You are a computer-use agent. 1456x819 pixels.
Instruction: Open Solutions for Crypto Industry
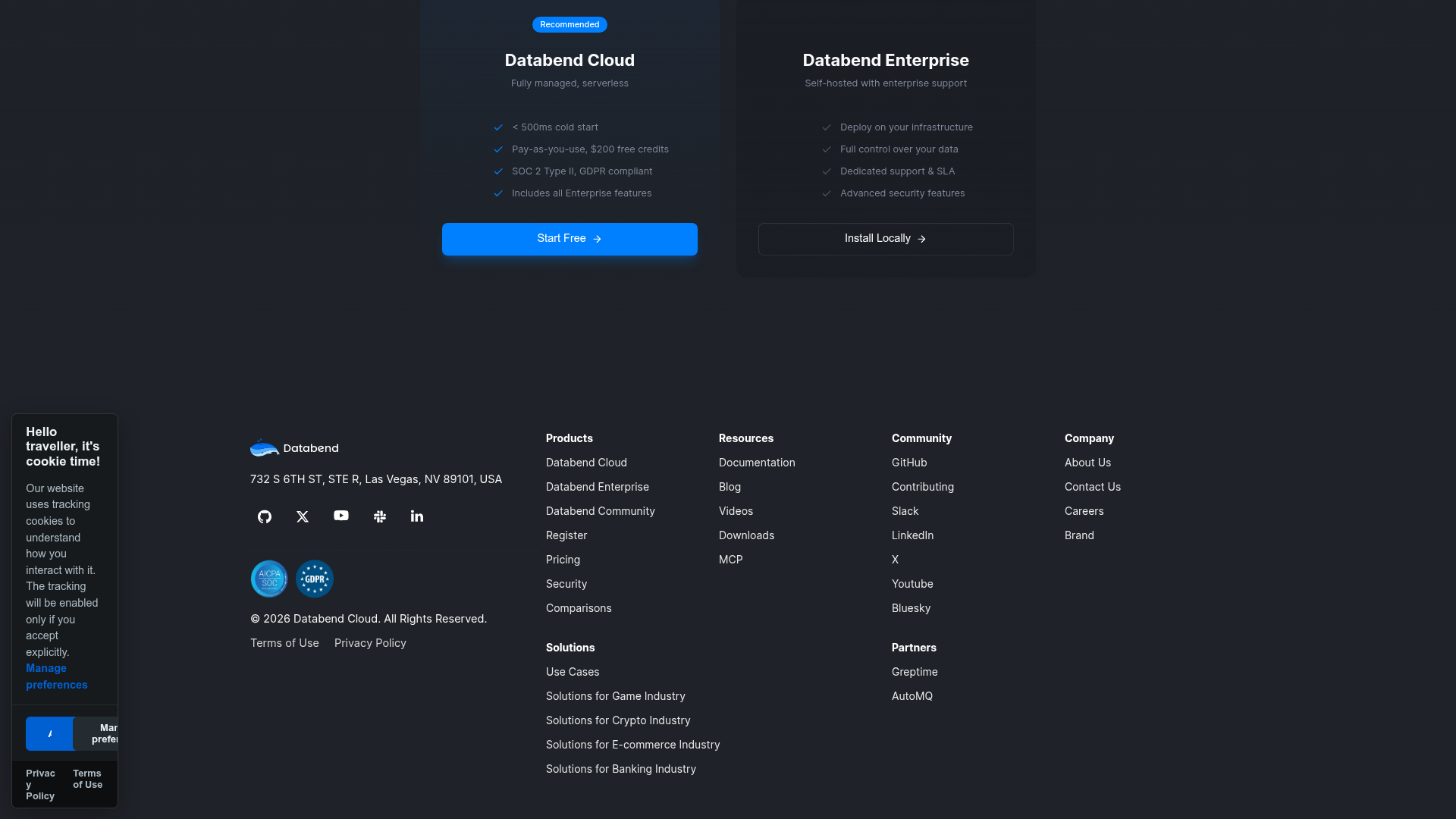(618, 720)
